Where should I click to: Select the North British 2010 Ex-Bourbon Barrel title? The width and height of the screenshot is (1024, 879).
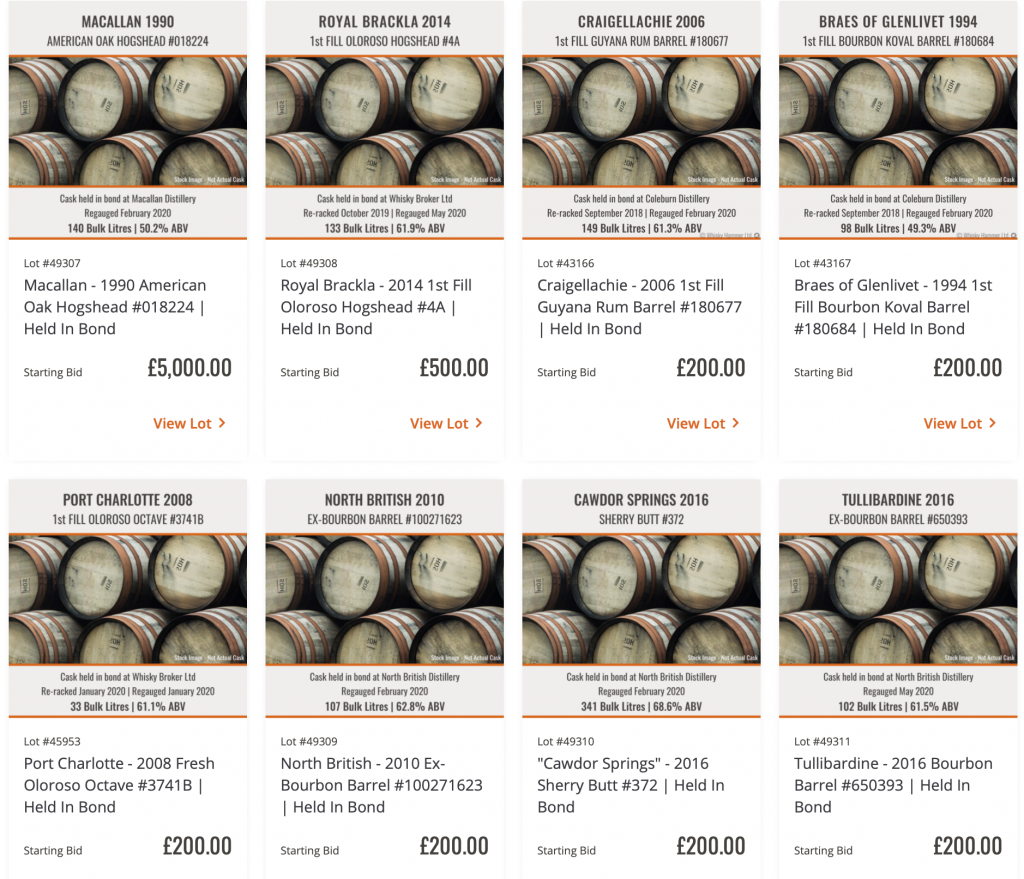381,785
